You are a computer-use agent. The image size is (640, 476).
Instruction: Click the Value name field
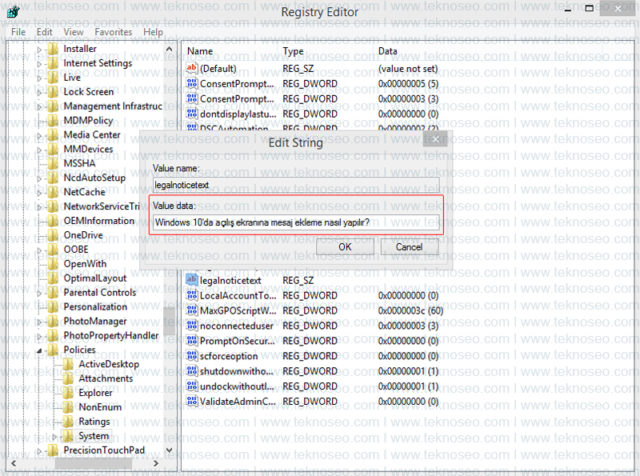click(x=297, y=185)
